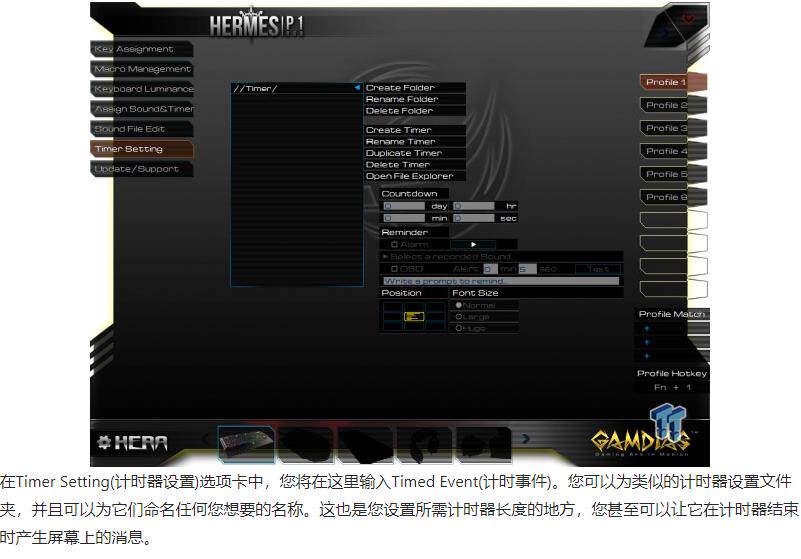This screenshot has width=801, height=559.
Task: Expand the Select a recorded Sound list
Action: click(386, 257)
